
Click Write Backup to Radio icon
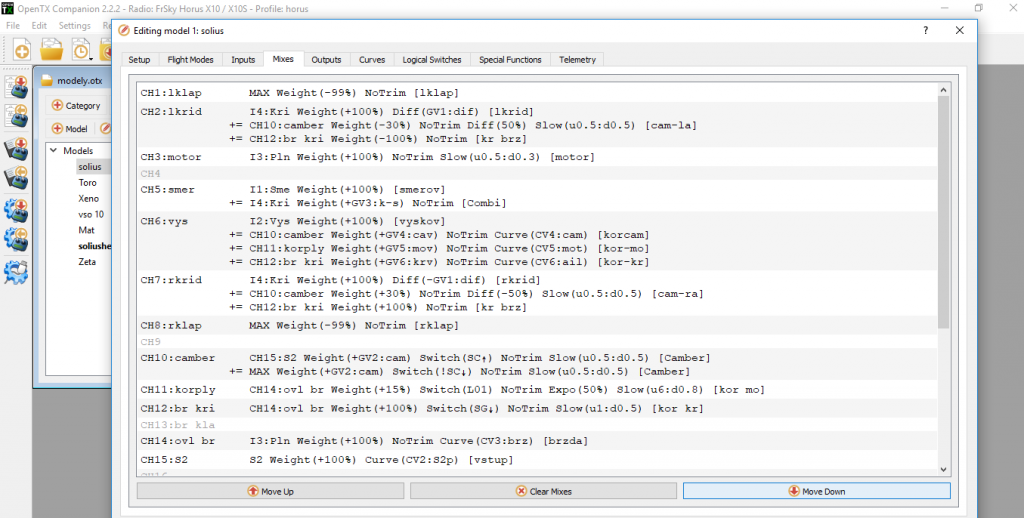(x=16, y=149)
